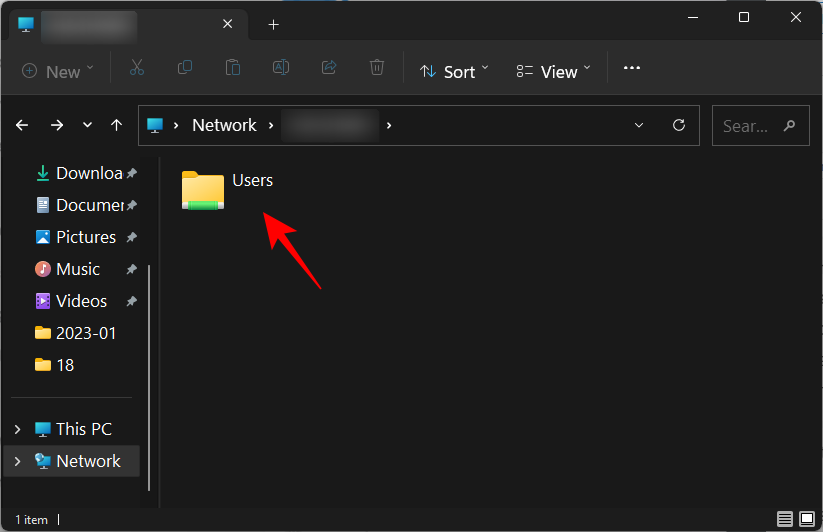The image size is (823, 532).
Task: Open the recent locations dropdown
Action: [88, 126]
